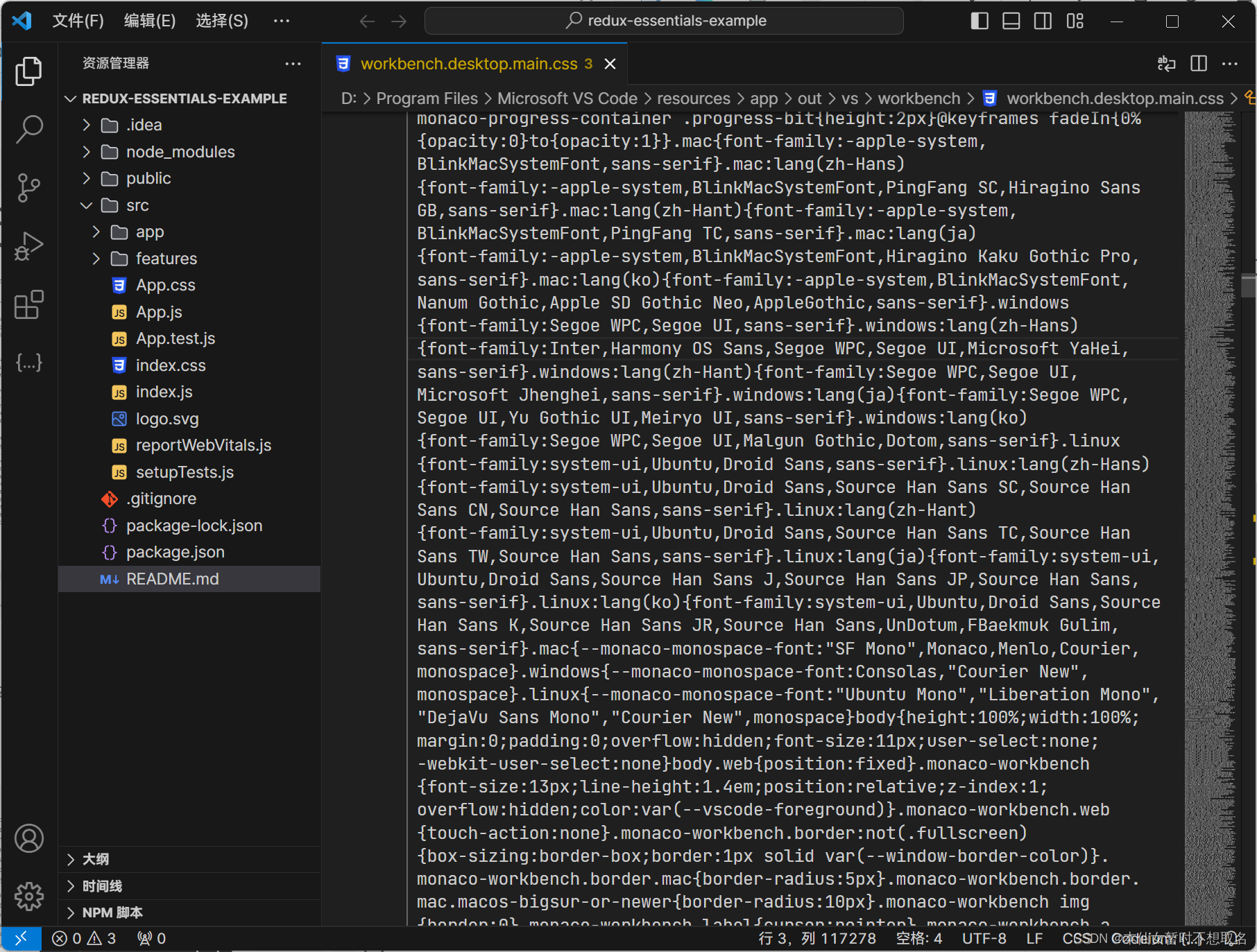Screen dimensions: 1257x952
Task: Click 'resources' breadcrumb segment
Action: tap(694, 98)
